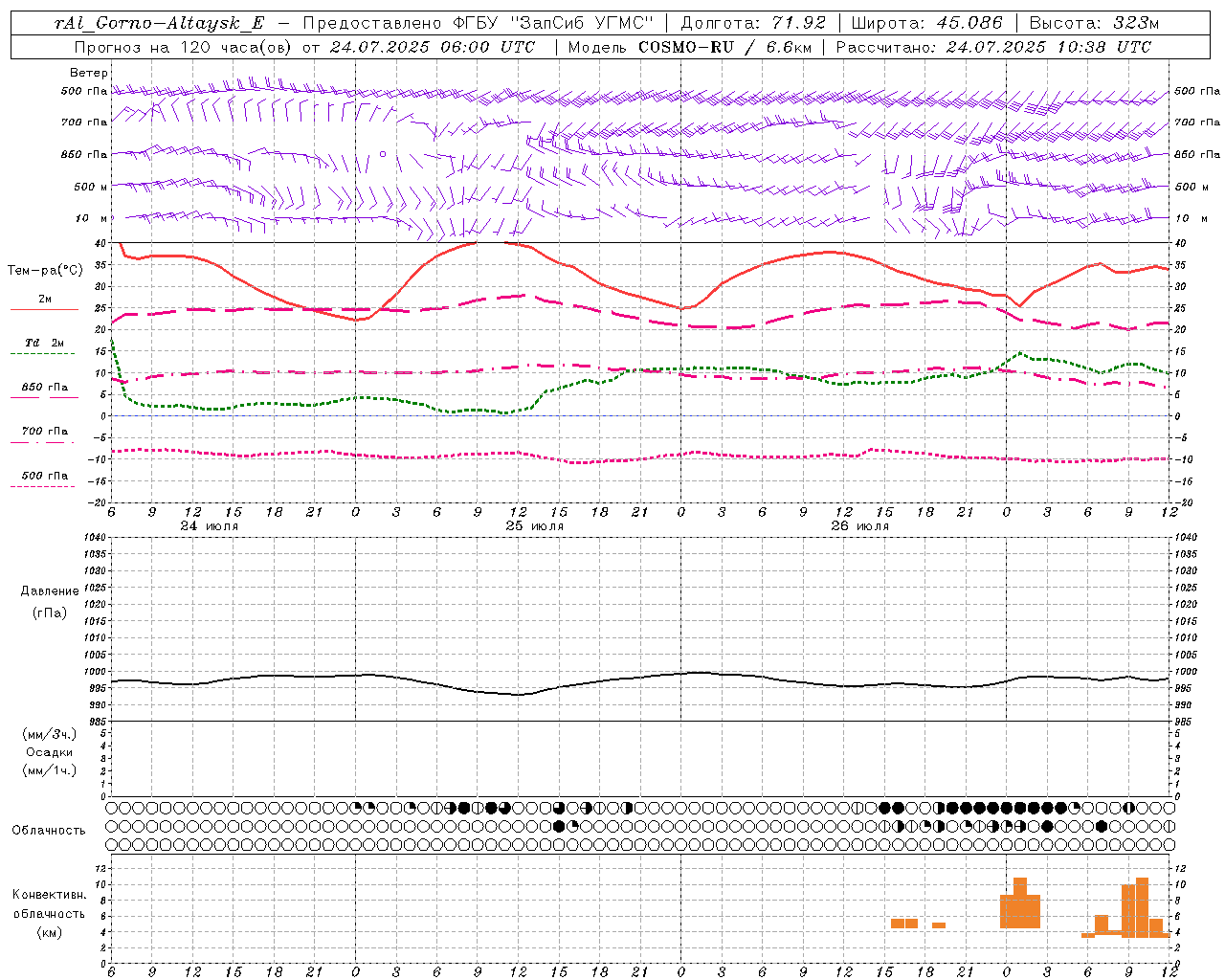
Task: Click the Давление panel label
Action: click(50, 591)
